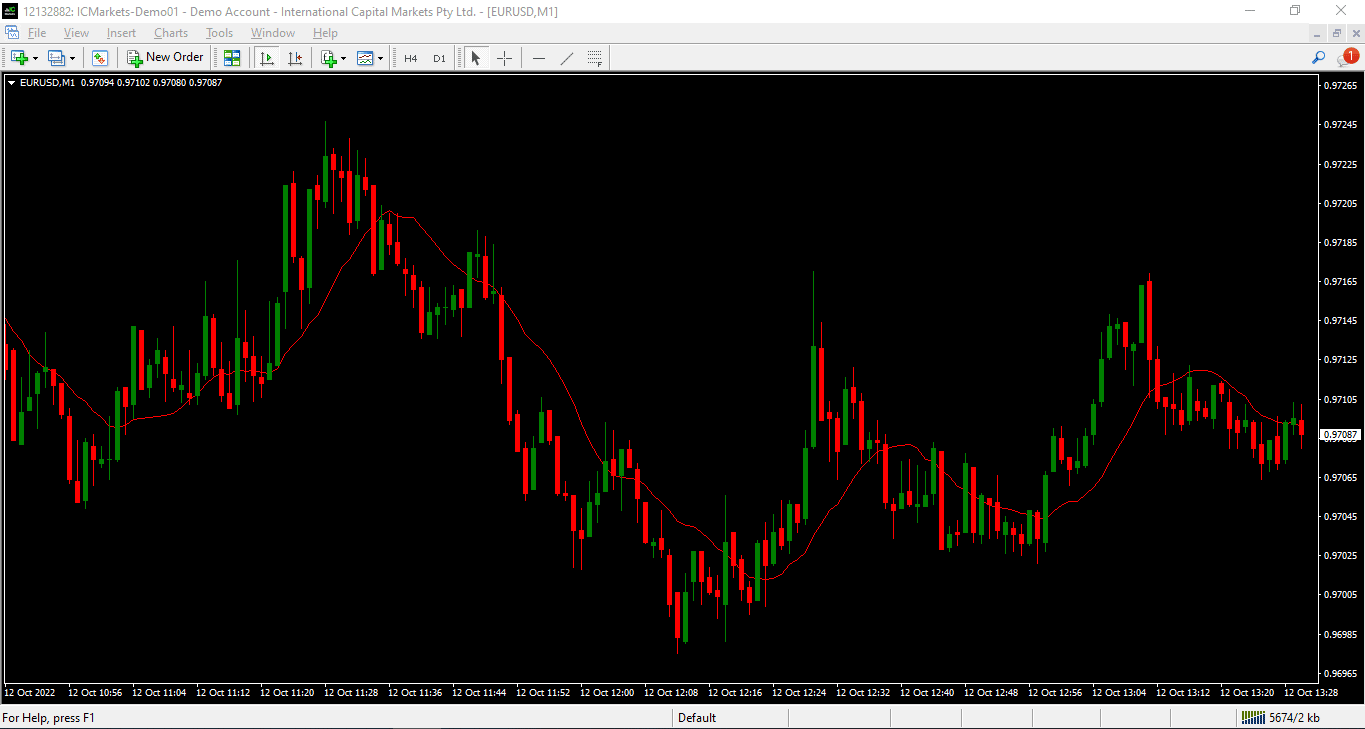Open the Charts menu
This screenshot has height=729, width=1365.
pyautogui.click(x=171, y=33)
